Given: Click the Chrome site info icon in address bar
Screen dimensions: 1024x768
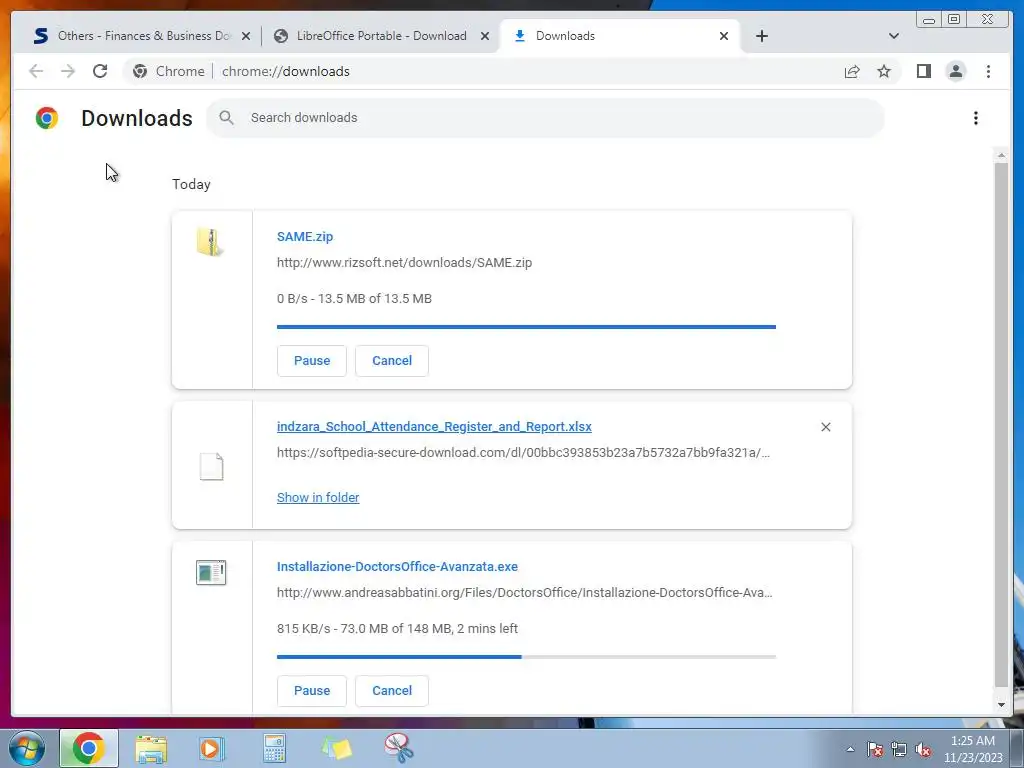Looking at the screenshot, I should [x=140, y=71].
